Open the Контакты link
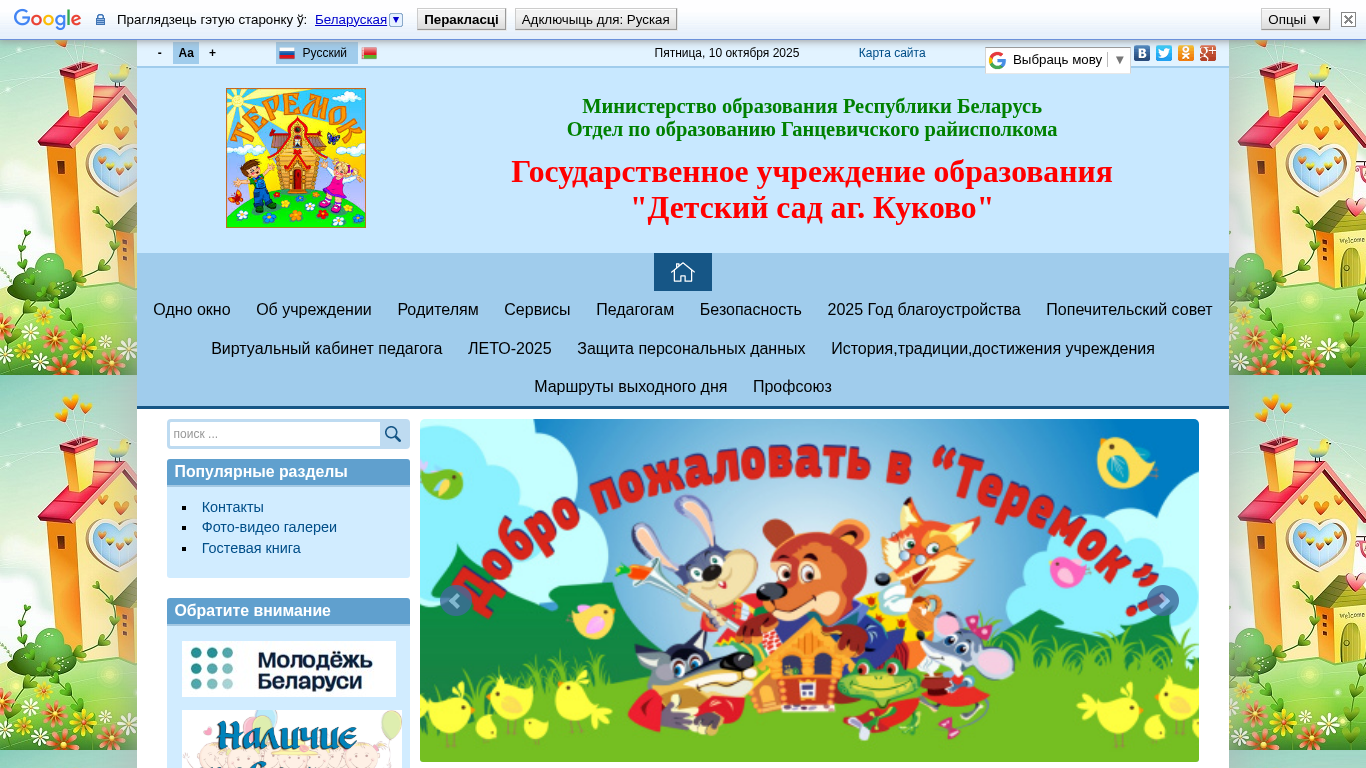Viewport: 1366px width, 768px height. [233, 507]
